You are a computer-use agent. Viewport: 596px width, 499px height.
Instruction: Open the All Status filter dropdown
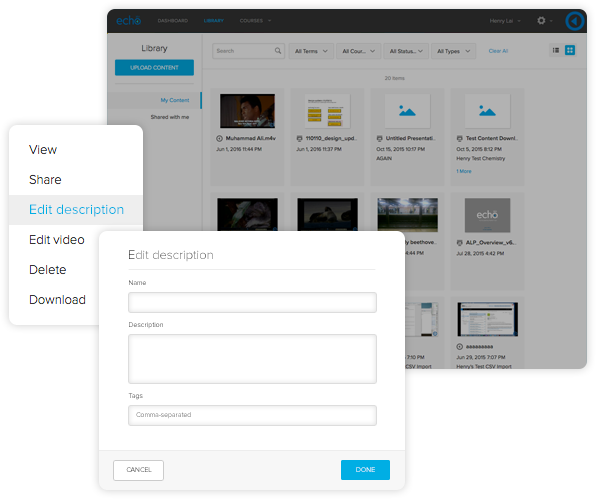point(406,51)
